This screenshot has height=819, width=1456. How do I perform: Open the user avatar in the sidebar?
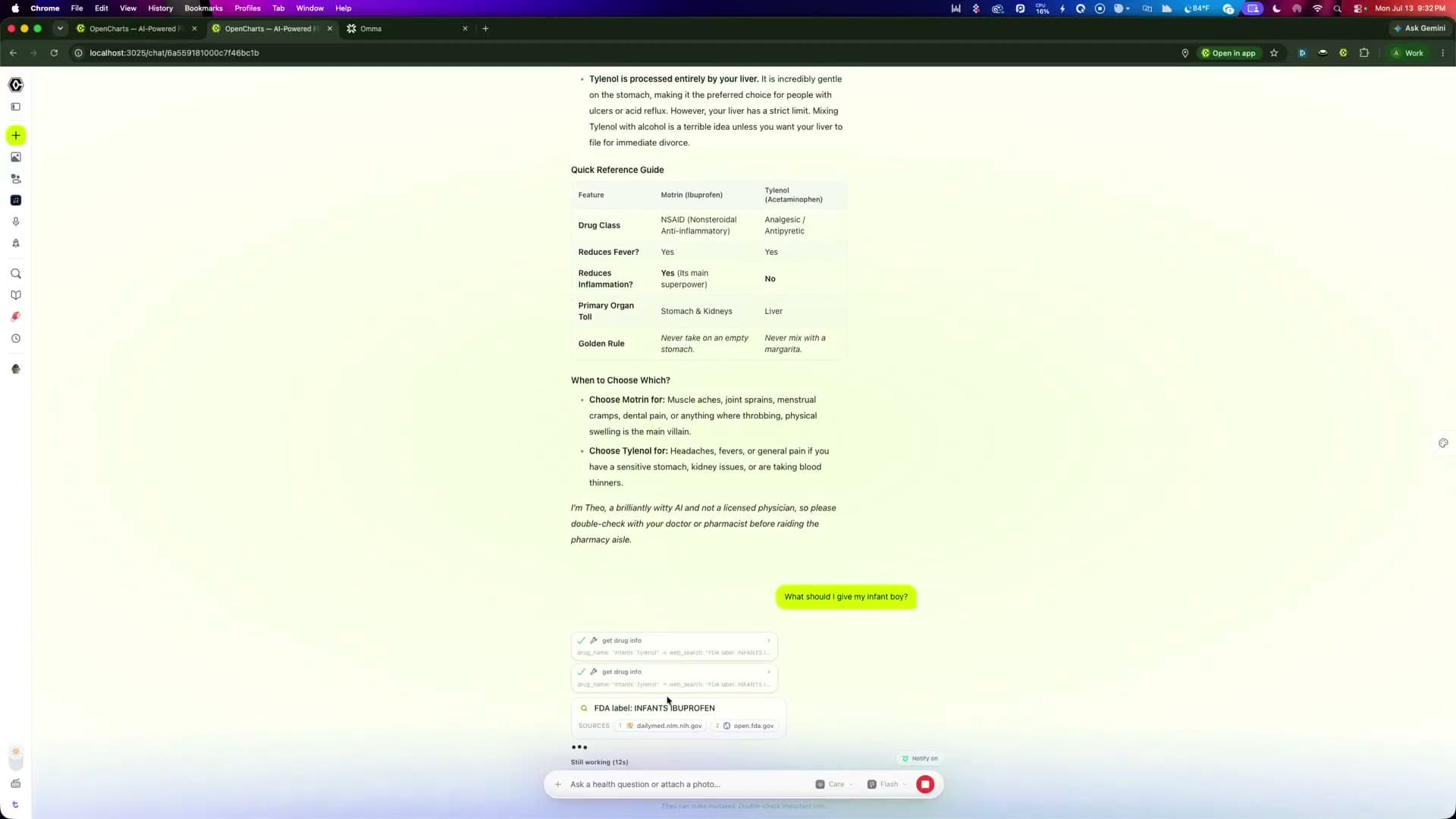coord(16,369)
